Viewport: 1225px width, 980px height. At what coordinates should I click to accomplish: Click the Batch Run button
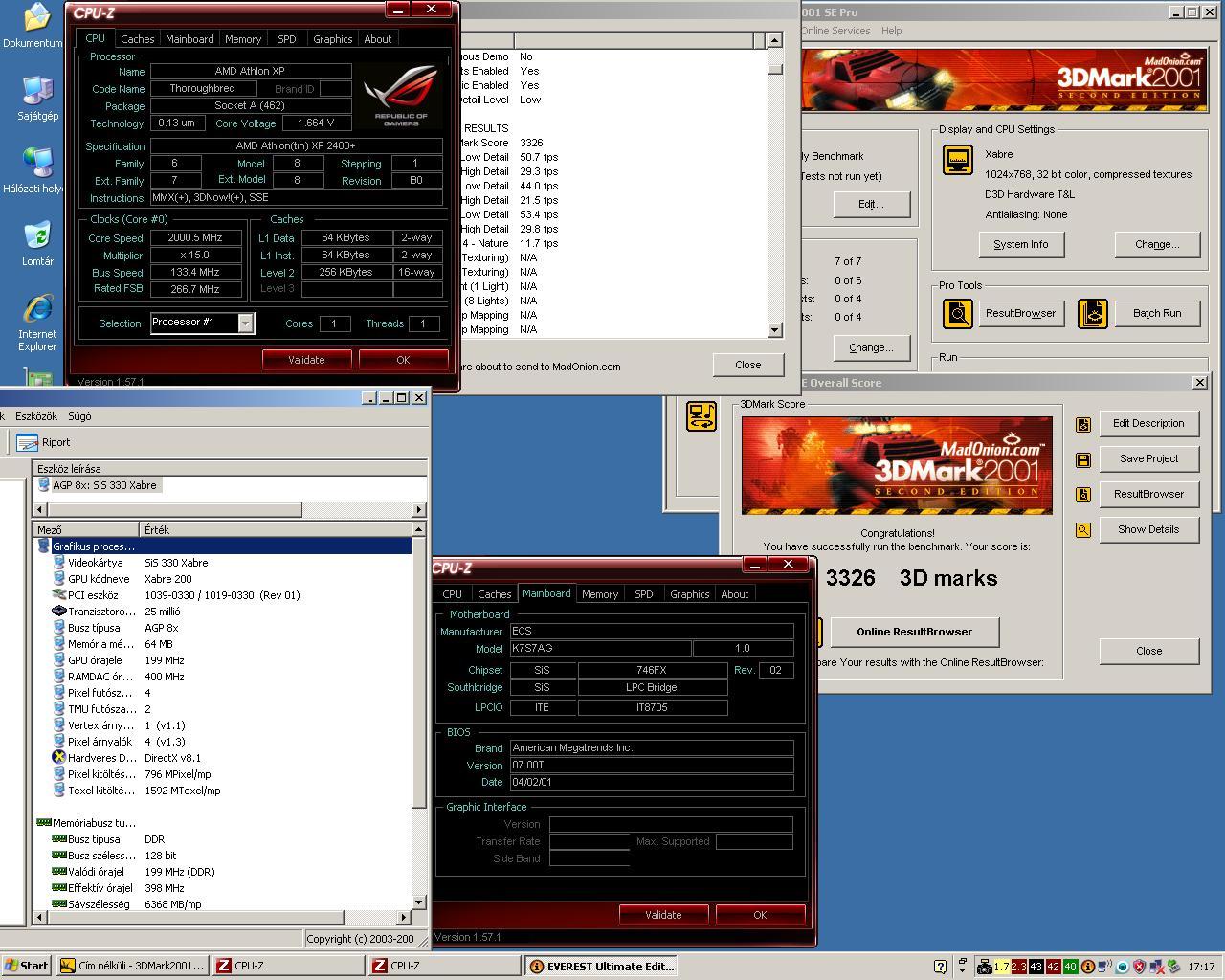1157,313
